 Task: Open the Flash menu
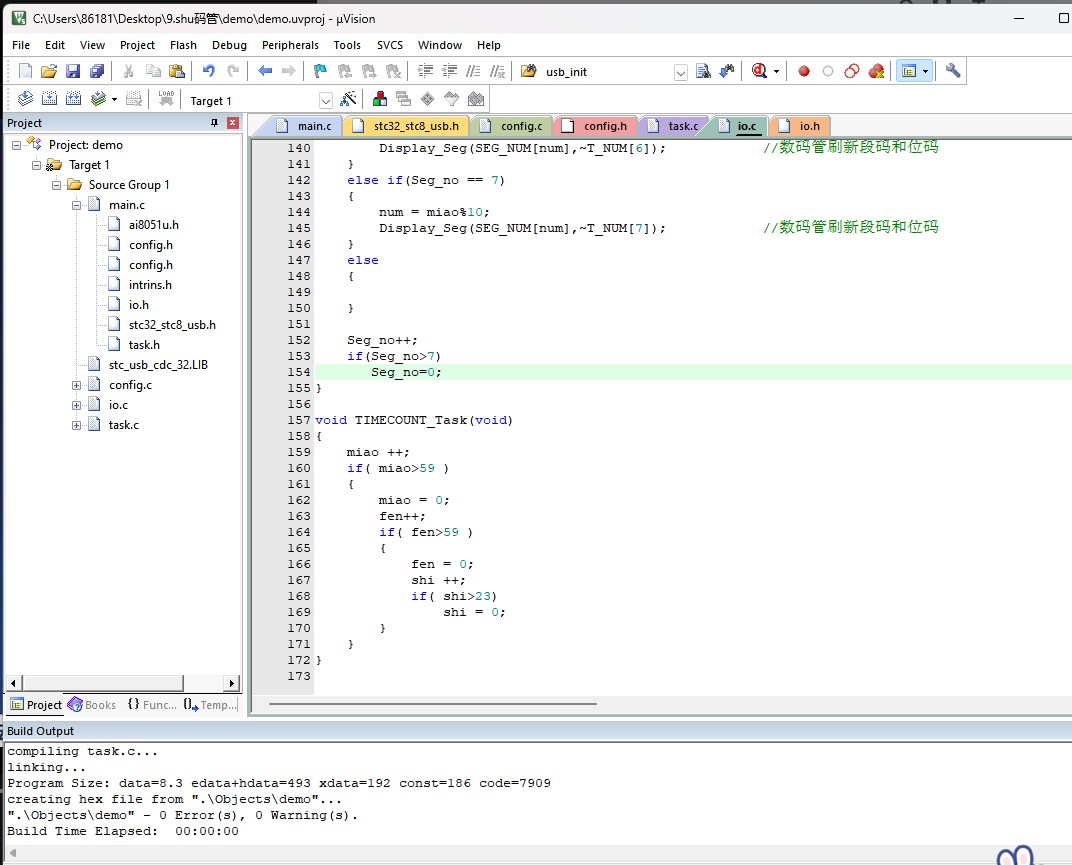point(183,45)
